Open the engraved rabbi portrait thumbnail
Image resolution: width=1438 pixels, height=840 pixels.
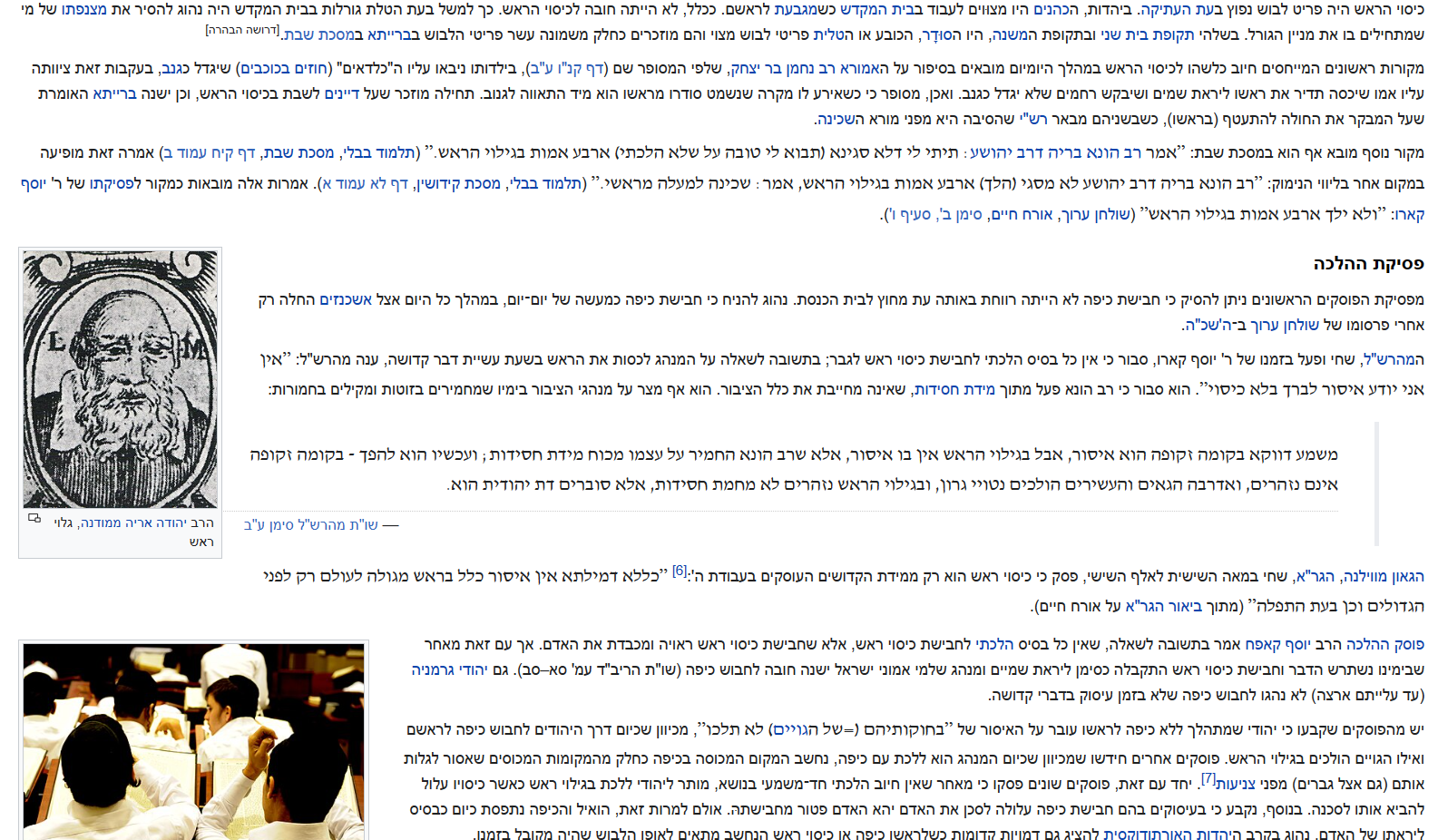120,379
